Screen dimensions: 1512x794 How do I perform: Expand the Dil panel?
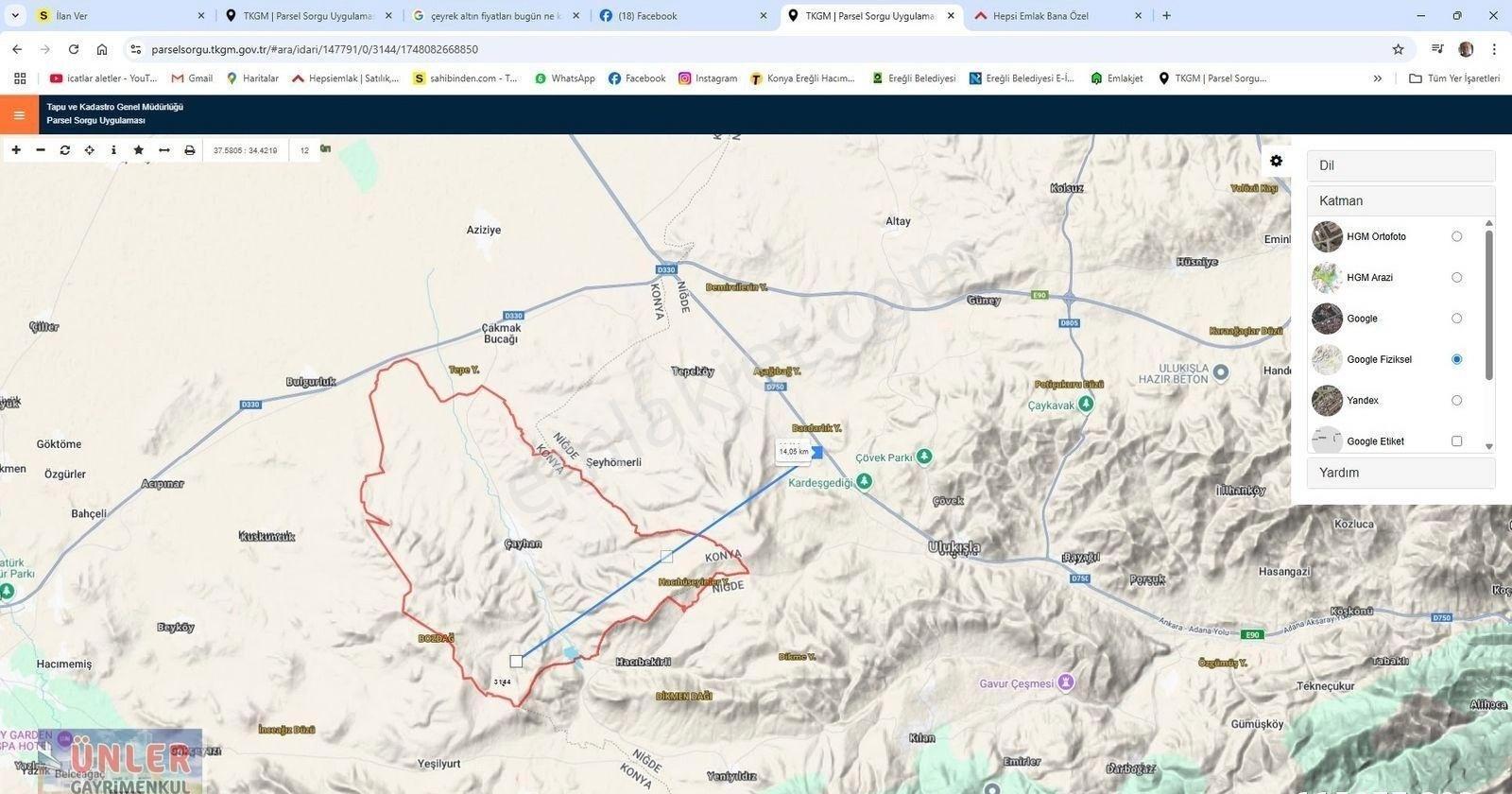click(1400, 165)
